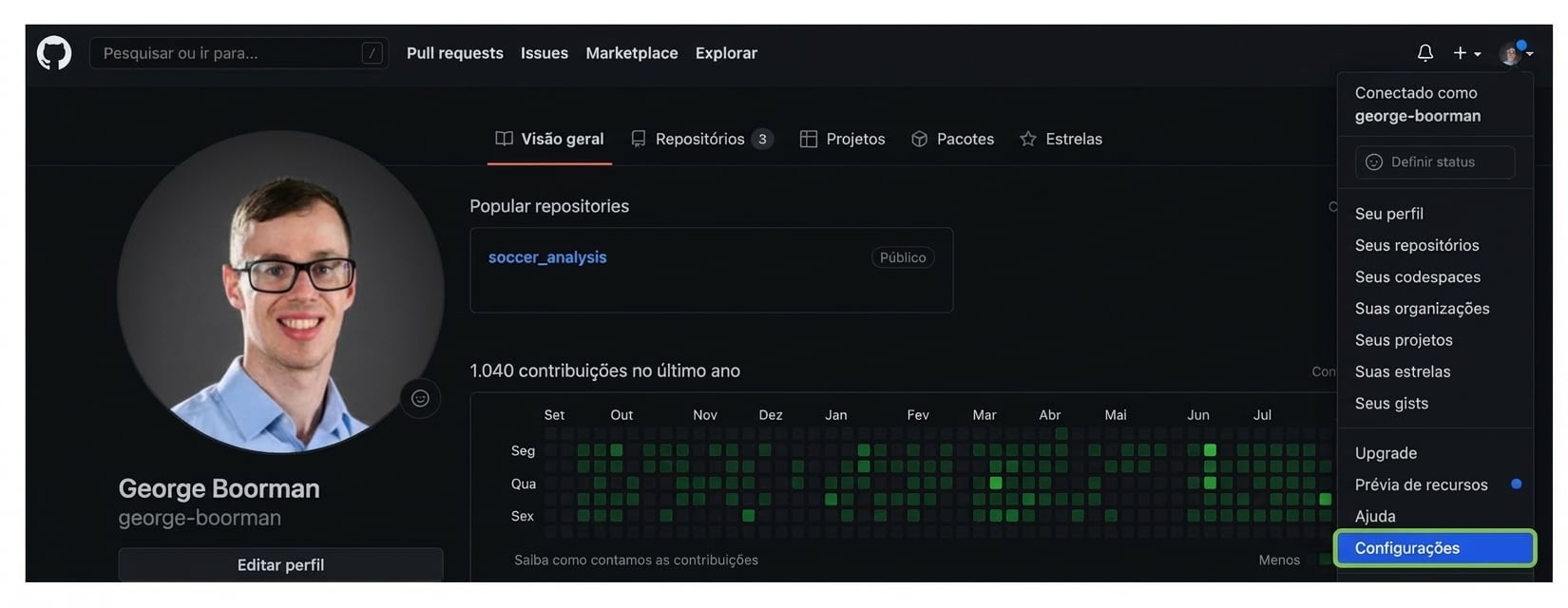Click the Qua row label in graph
This screenshot has height=608, width=1568.
click(x=524, y=484)
